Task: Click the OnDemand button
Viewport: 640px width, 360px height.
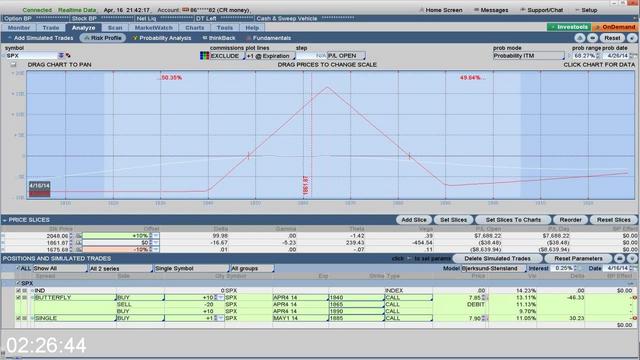Action: coord(616,27)
